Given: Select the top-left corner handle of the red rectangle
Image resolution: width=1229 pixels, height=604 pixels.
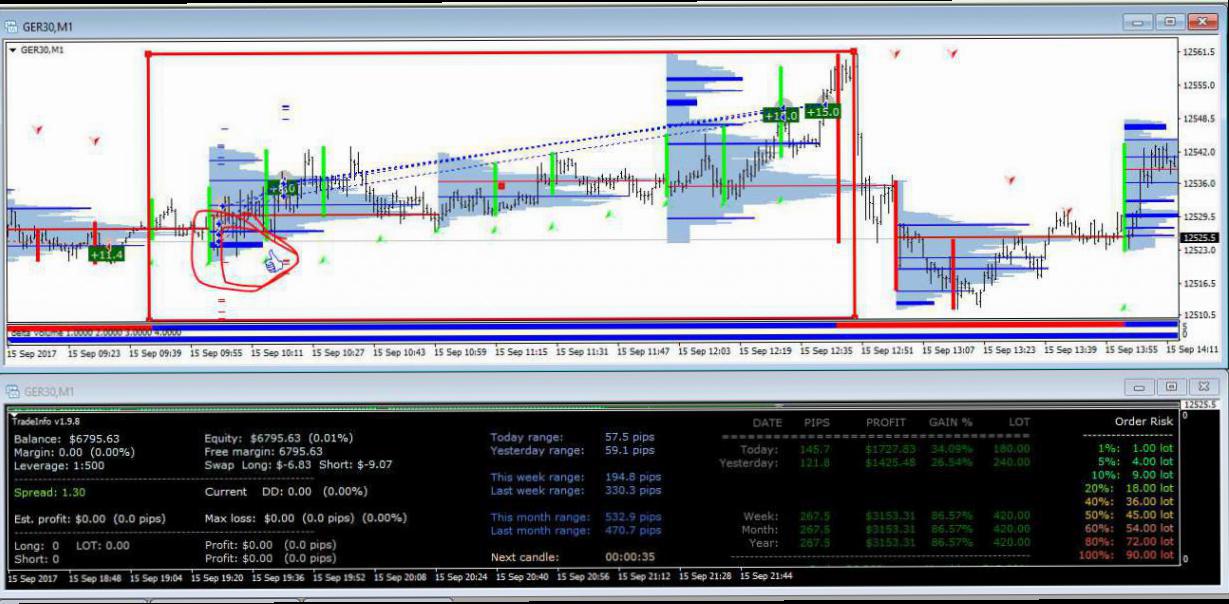Looking at the screenshot, I should point(149,54).
